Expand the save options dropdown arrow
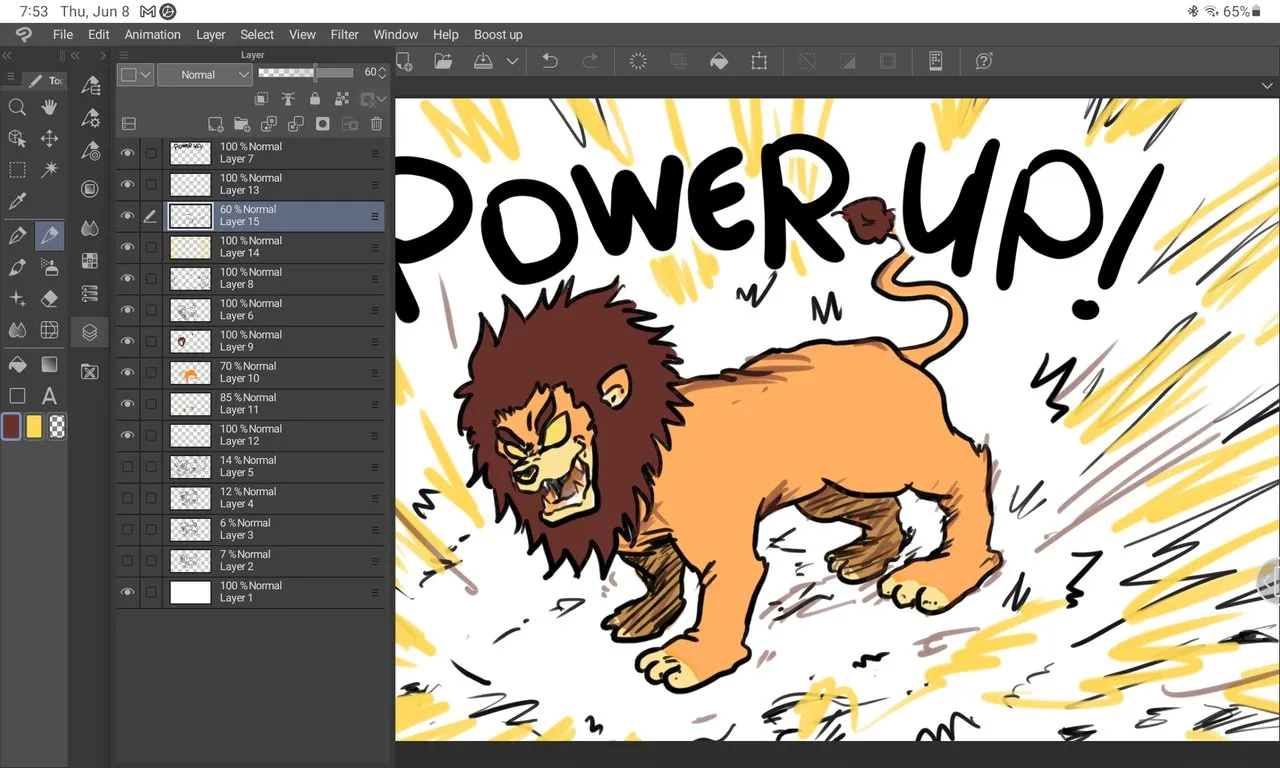Screen dimensions: 1280x768 pyautogui.click(x=512, y=61)
